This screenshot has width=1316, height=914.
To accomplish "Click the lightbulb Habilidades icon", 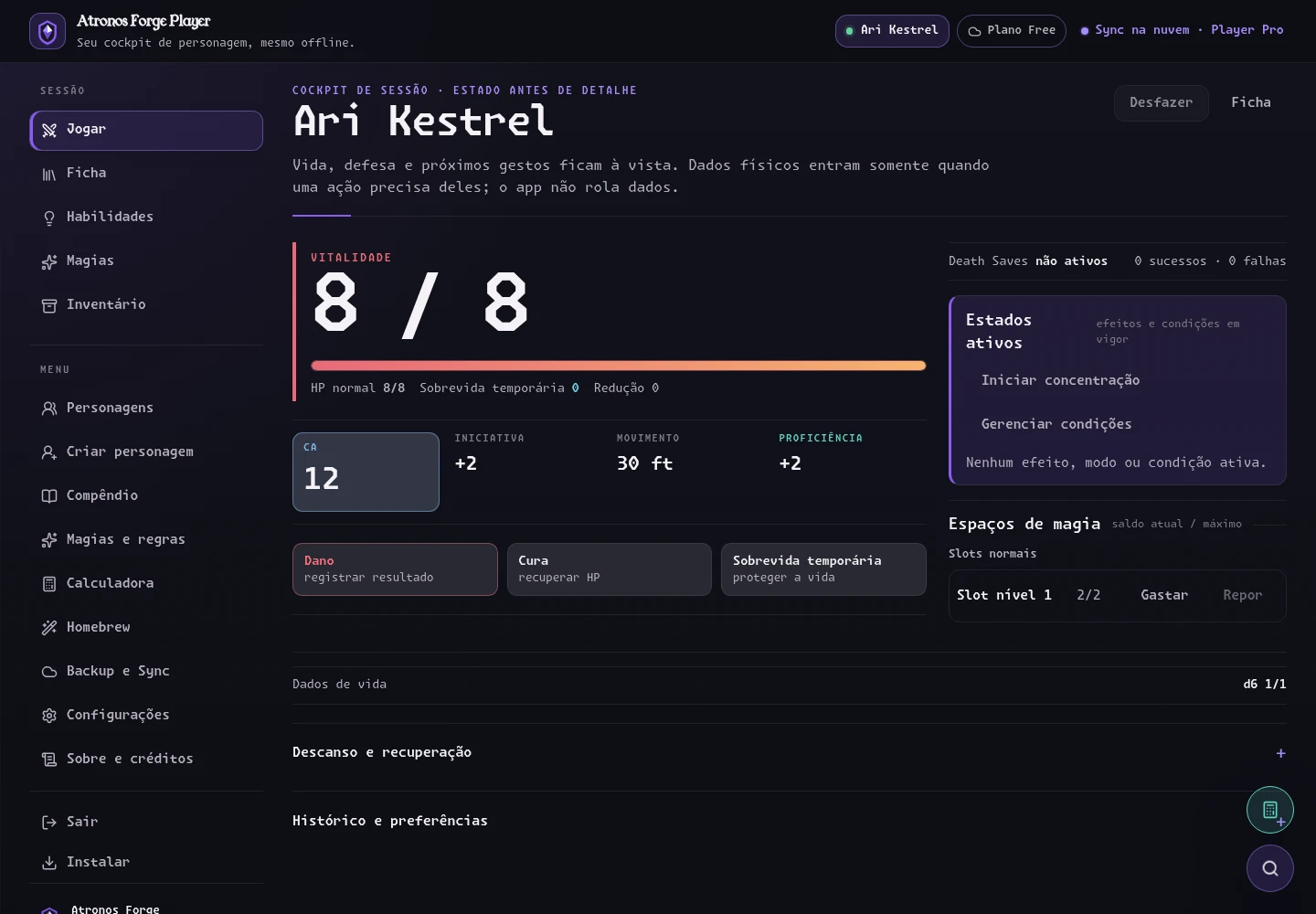I will pos(49,218).
